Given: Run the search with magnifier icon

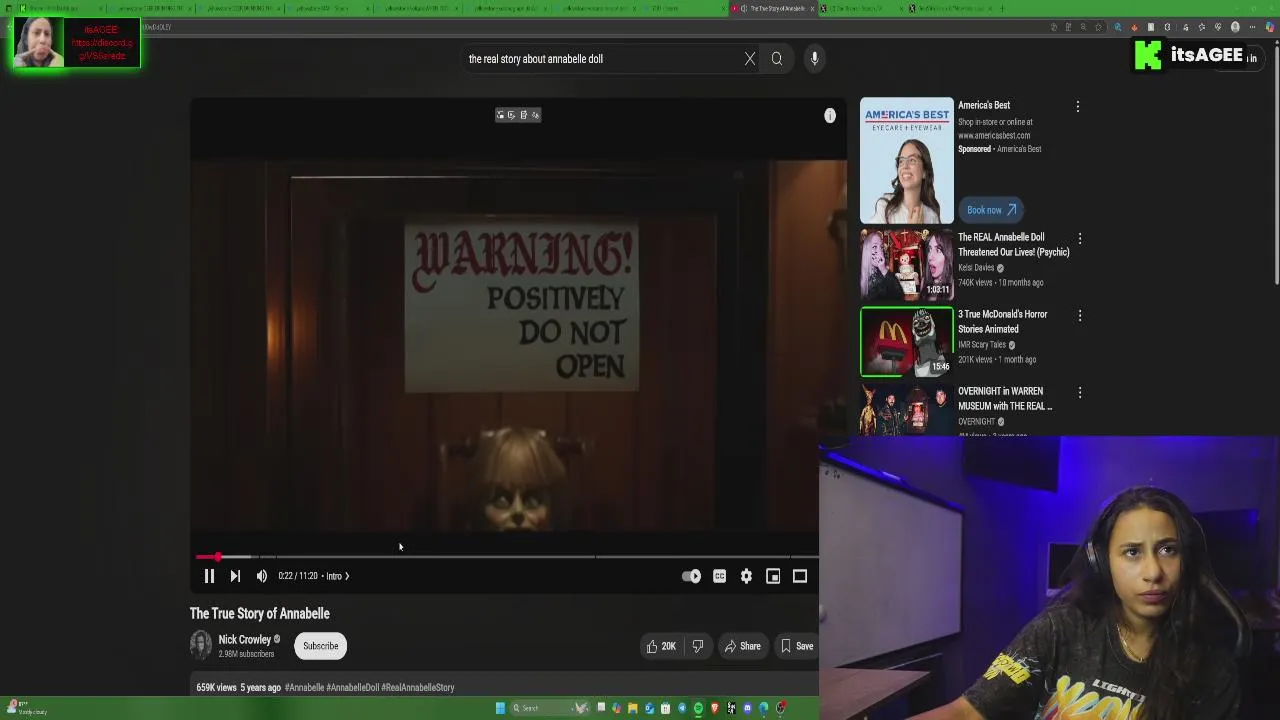Looking at the screenshot, I should click(777, 59).
